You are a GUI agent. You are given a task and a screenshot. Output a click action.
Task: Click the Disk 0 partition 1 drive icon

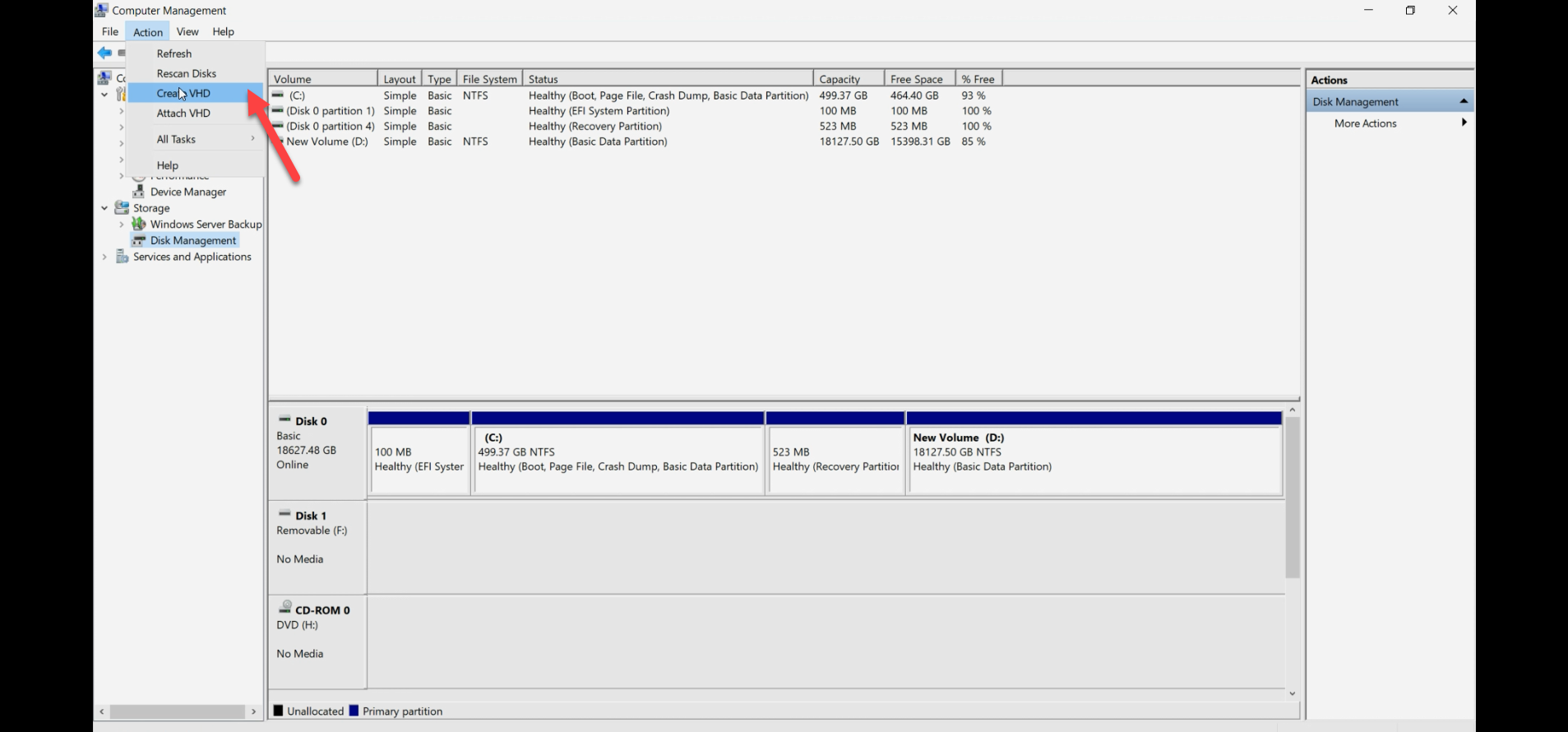[278, 110]
